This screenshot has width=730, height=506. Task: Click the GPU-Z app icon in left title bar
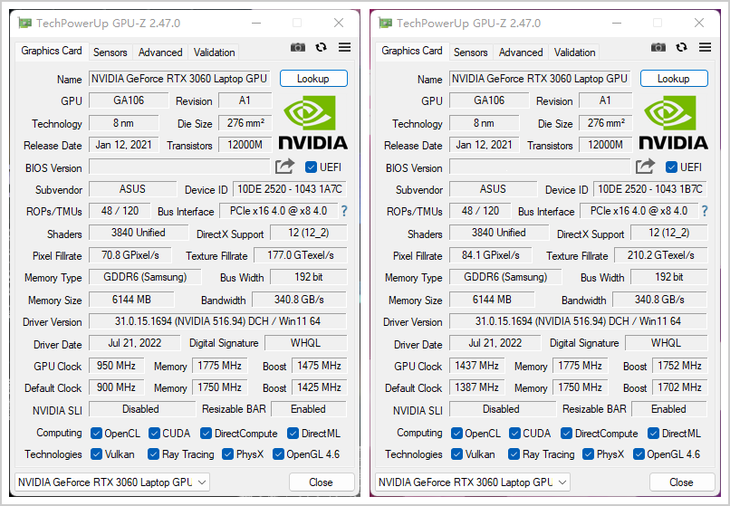click(x=25, y=23)
